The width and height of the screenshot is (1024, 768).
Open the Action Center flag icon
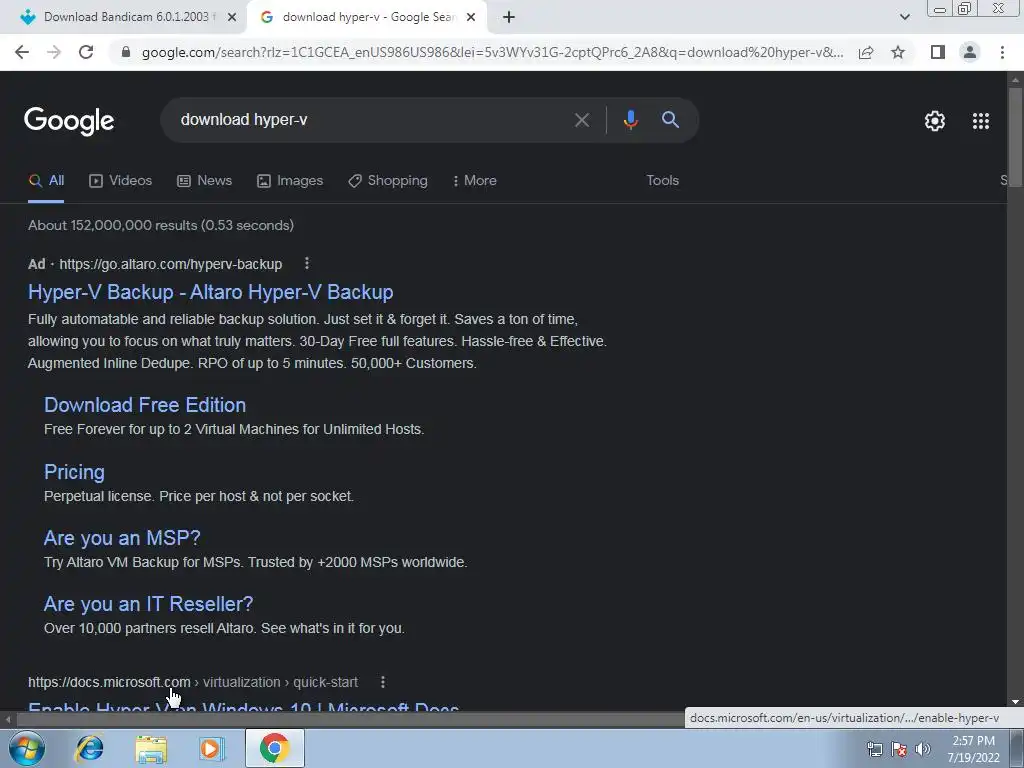pos(899,749)
